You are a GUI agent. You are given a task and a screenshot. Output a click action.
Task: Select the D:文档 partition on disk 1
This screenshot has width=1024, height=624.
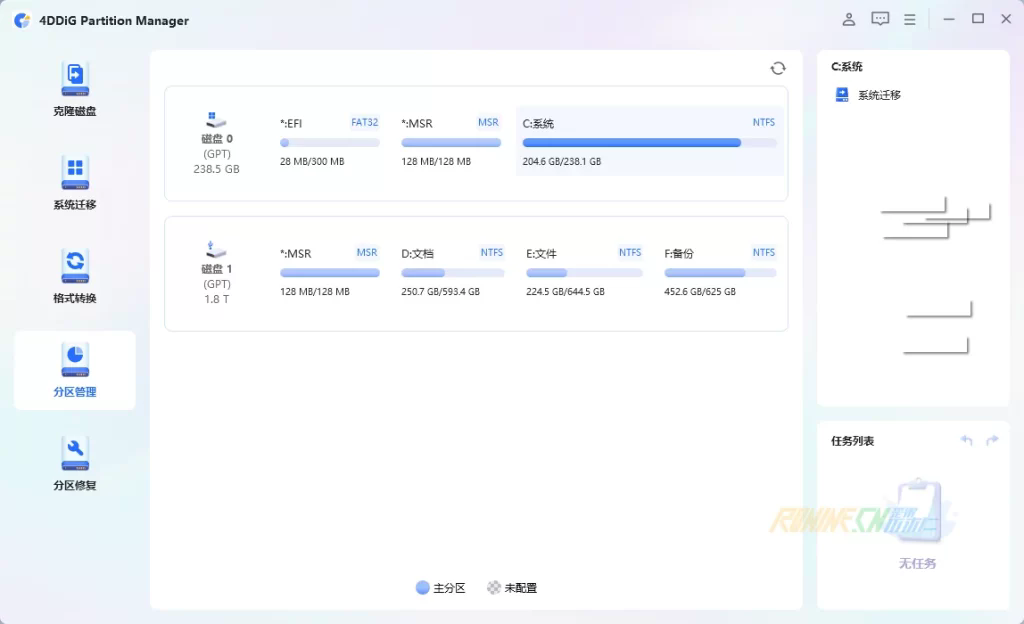(x=452, y=271)
